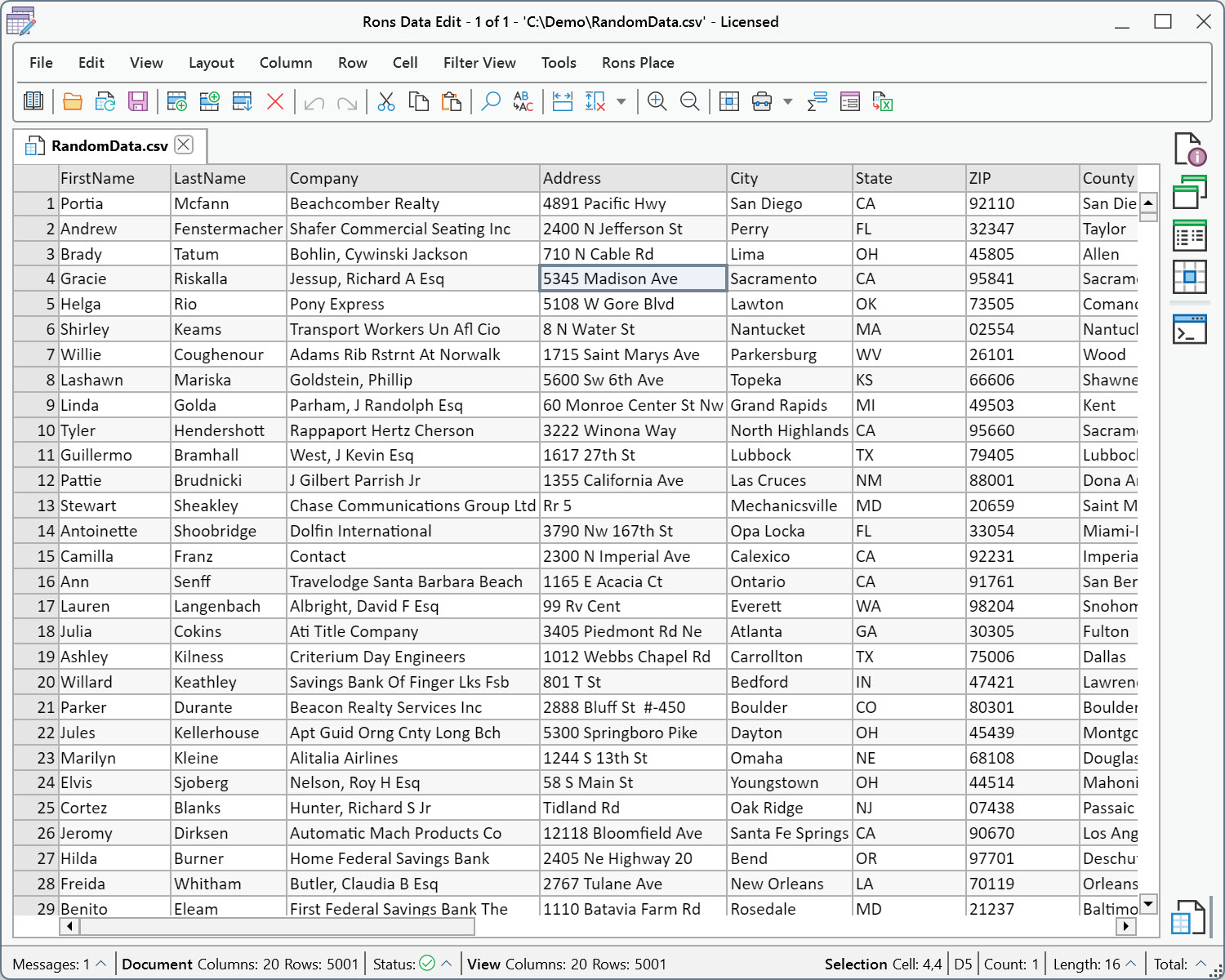Expand the Length chevron in status bar
The height and width of the screenshot is (980, 1225).
1131,964
